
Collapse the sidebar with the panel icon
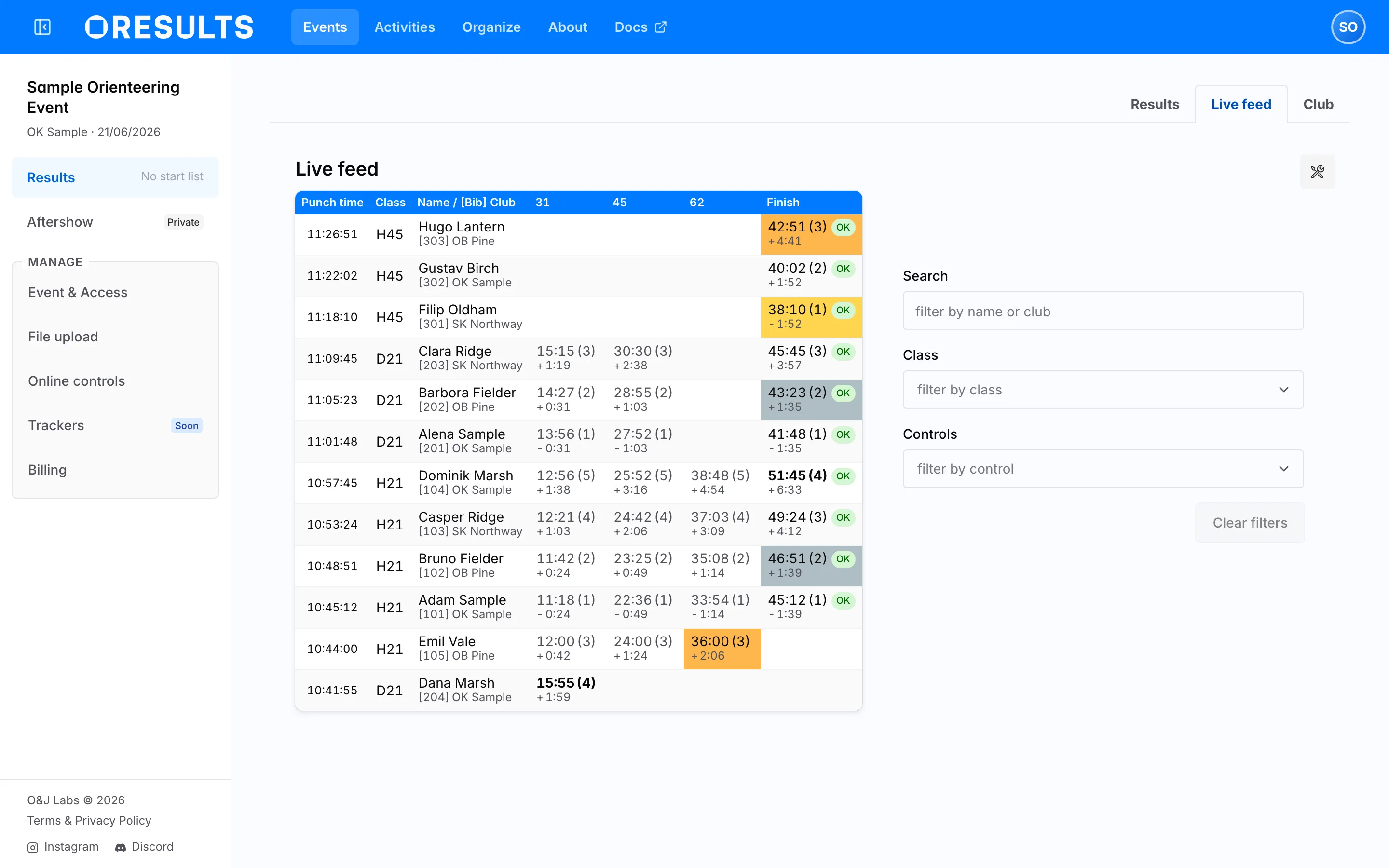[42, 27]
